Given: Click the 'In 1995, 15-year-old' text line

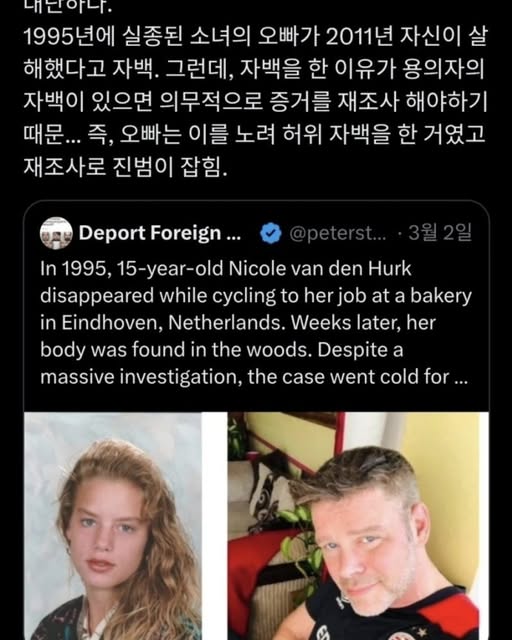Looking at the screenshot, I should pos(226,269).
